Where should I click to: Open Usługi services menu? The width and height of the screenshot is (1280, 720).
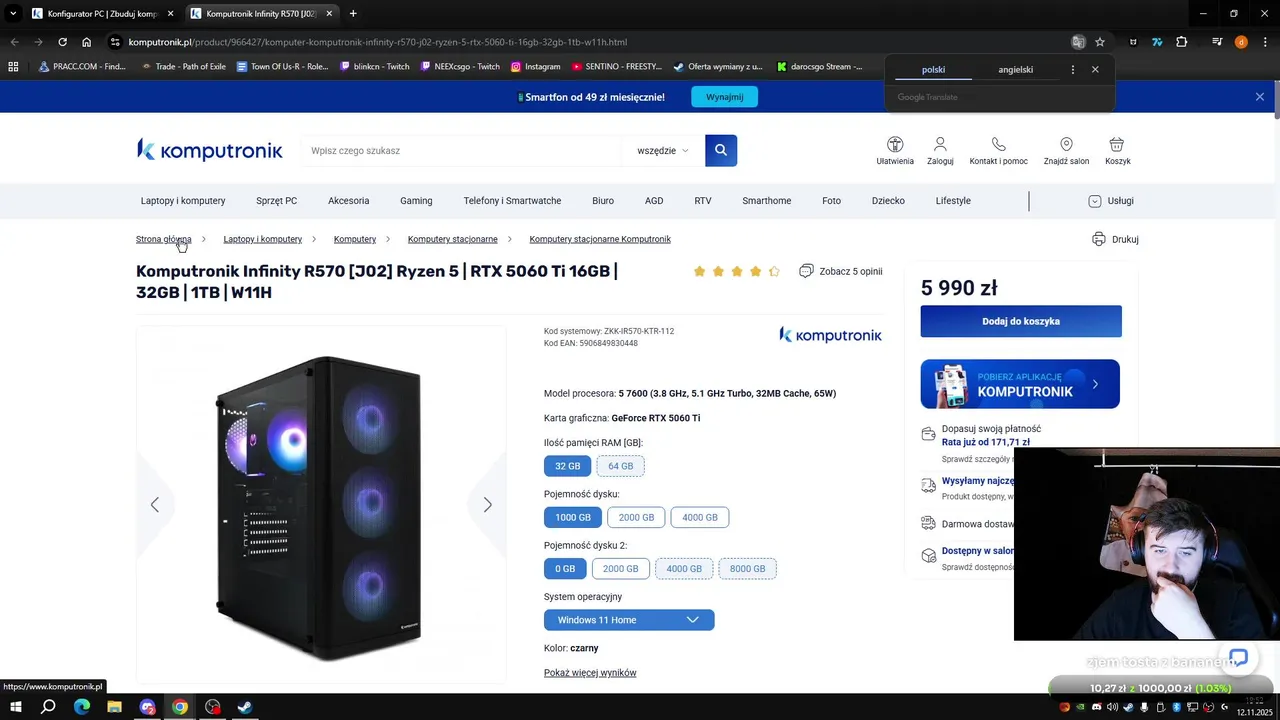pyautogui.click(x=1111, y=201)
